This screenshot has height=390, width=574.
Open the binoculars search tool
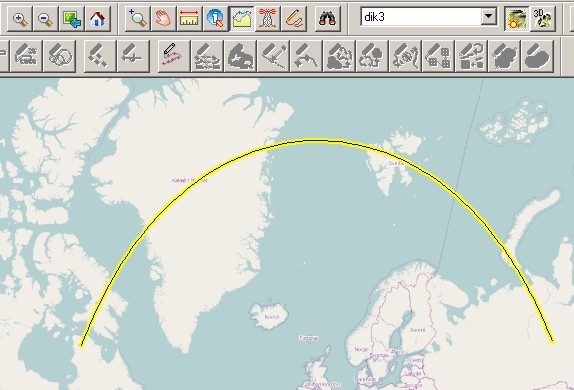click(327, 18)
